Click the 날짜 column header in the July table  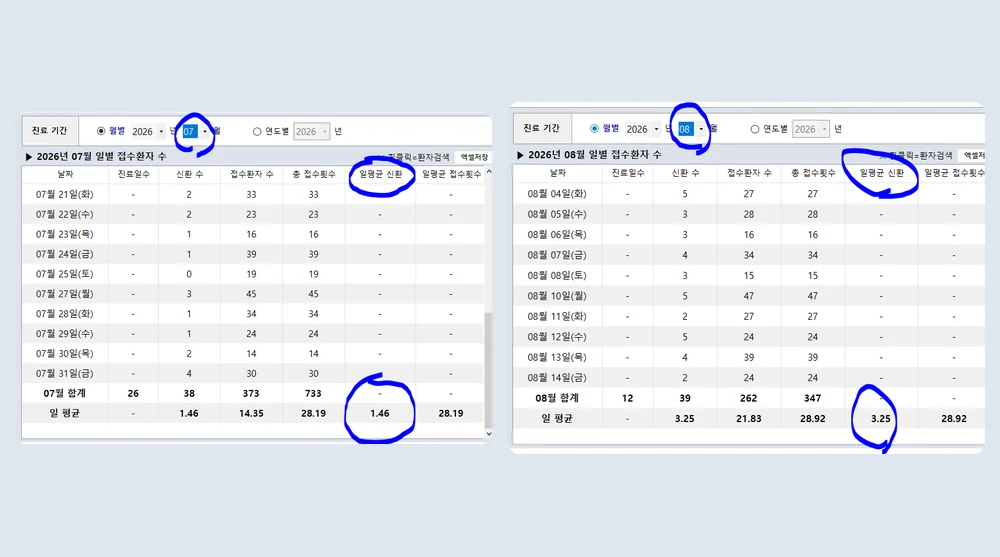click(x=65, y=174)
